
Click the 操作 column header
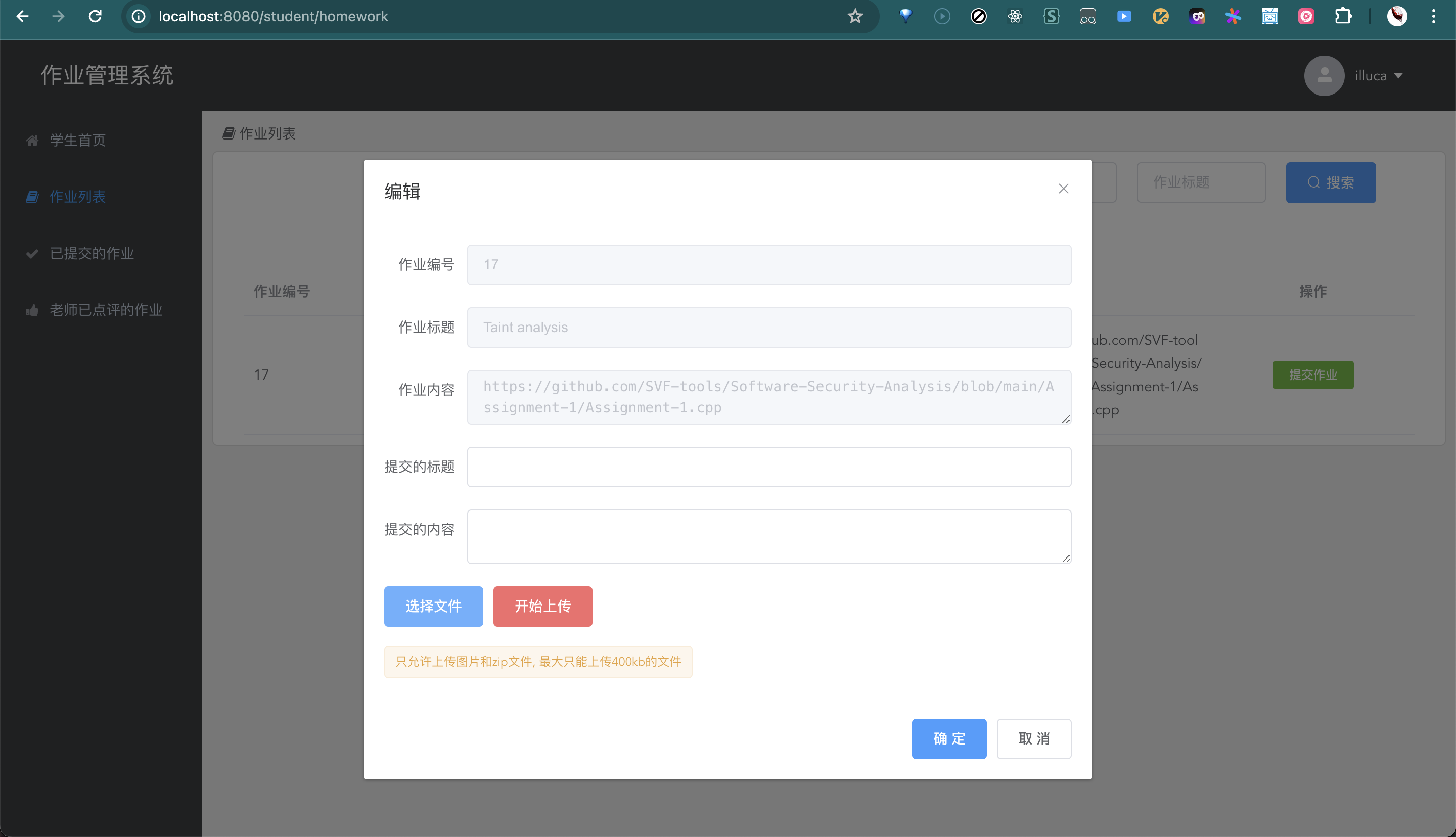(1313, 291)
